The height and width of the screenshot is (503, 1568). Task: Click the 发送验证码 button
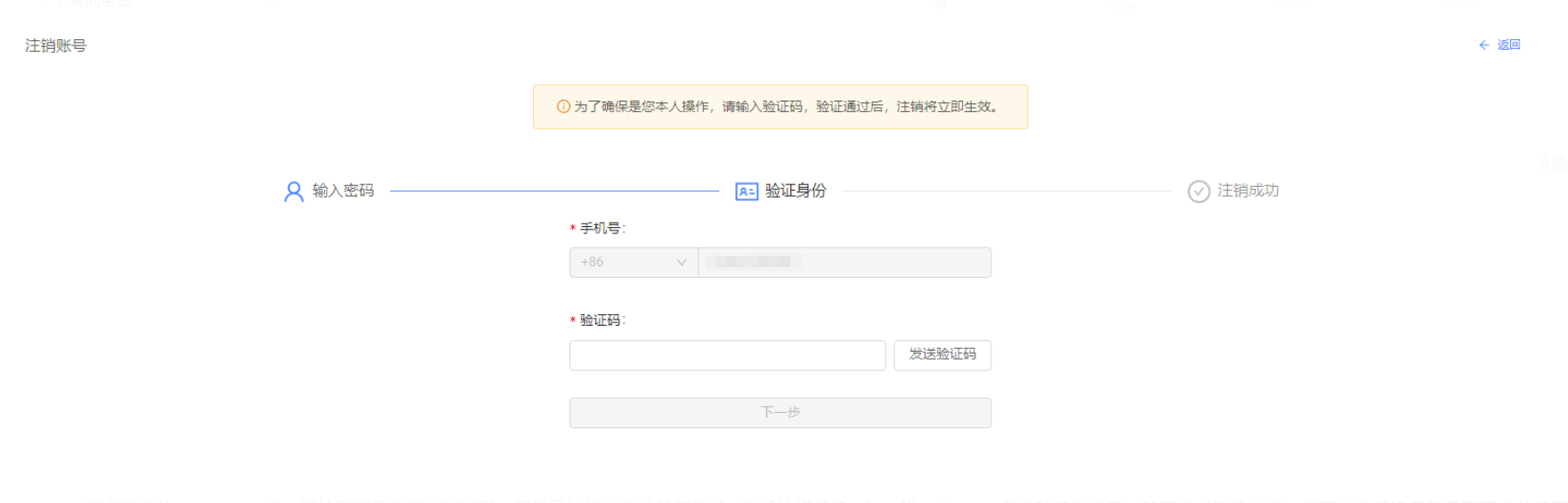pyautogui.click(x=942, y=354)
